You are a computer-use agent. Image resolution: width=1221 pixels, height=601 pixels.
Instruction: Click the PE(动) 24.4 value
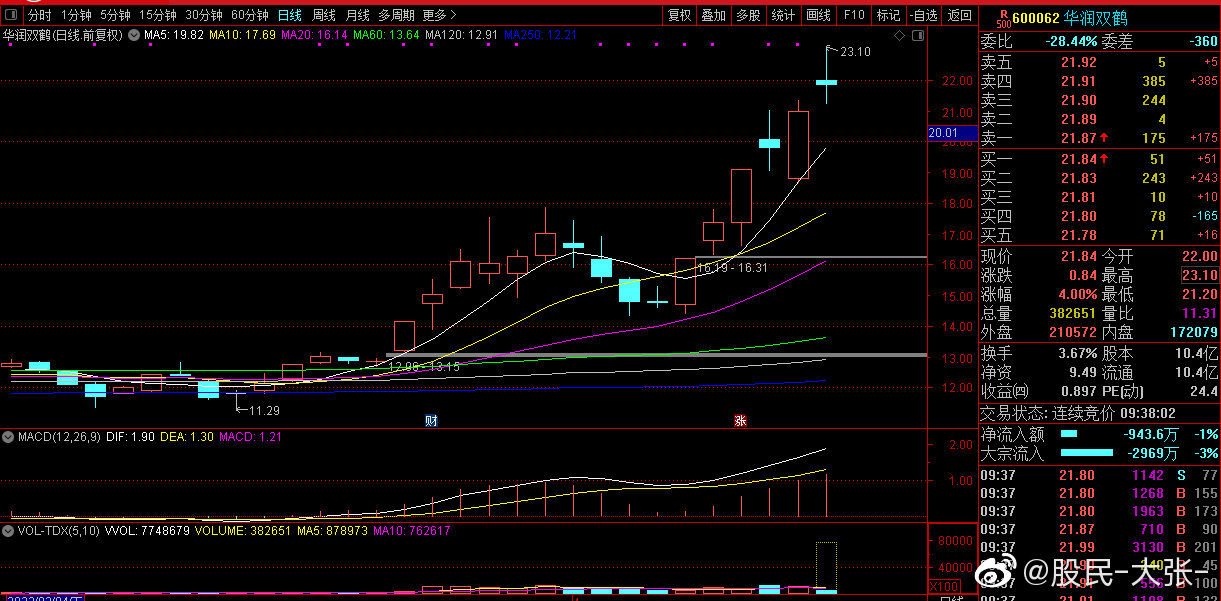coord(1203,391)
